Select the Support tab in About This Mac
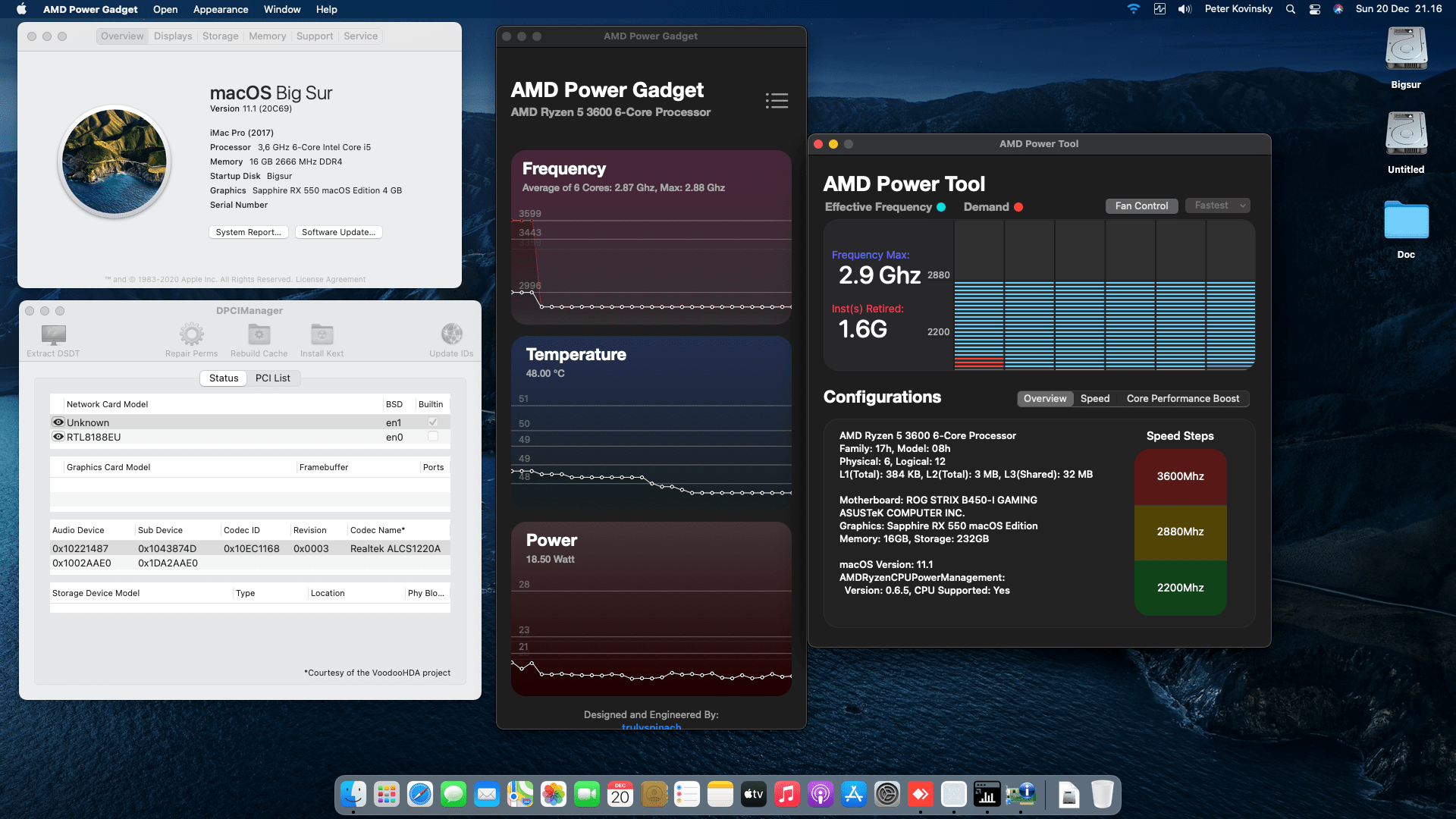1456x819 pixels. click(x=315, y=36)
